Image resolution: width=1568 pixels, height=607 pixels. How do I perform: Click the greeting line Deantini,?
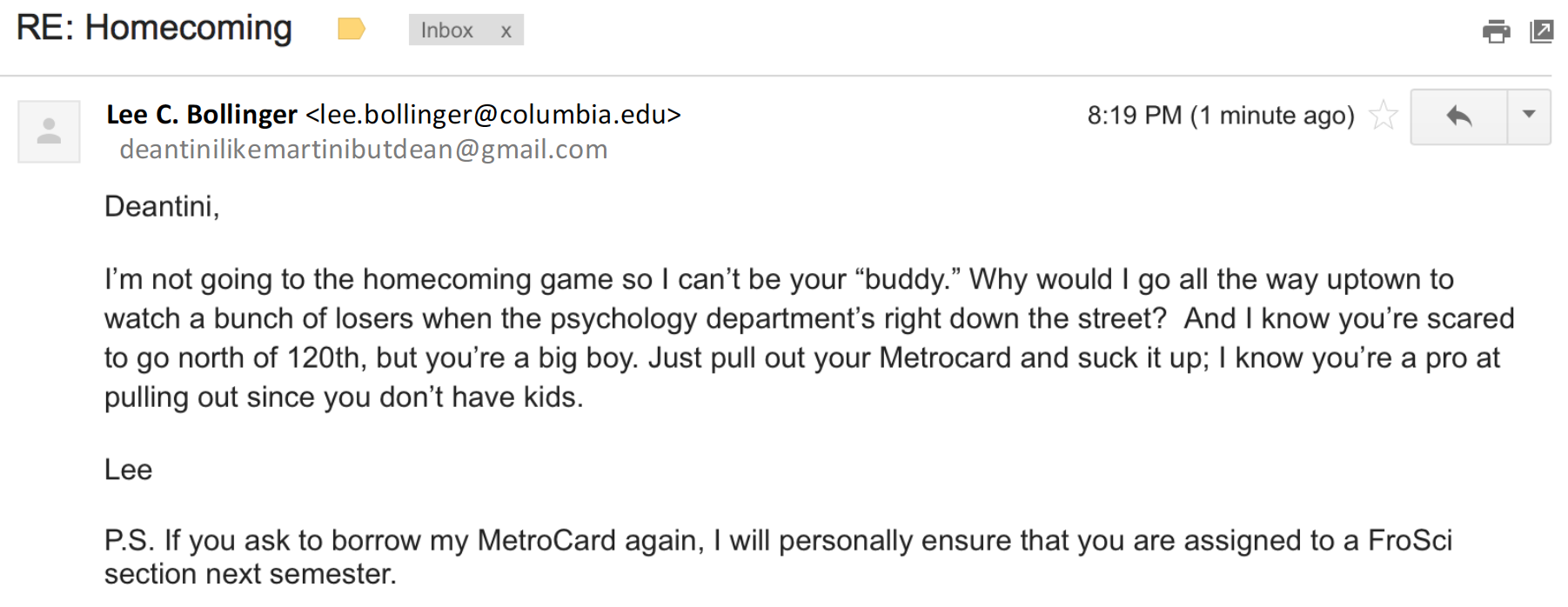click(x=162, y=206)
